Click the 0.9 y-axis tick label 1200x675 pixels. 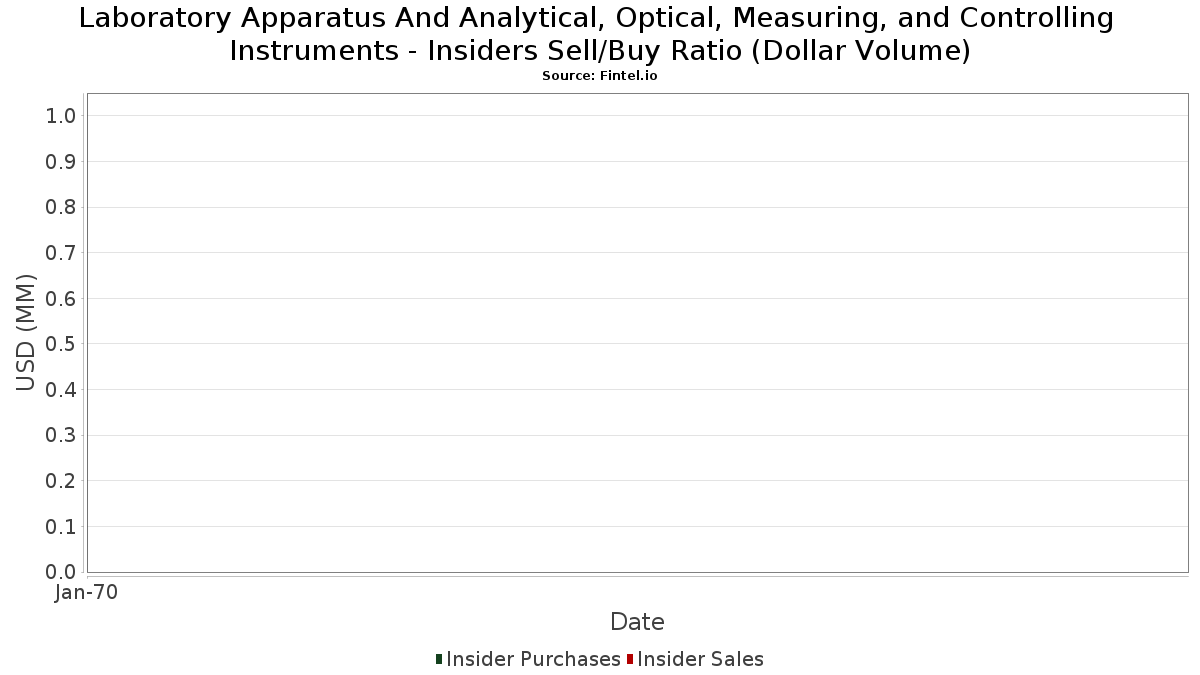pos(61,162)
